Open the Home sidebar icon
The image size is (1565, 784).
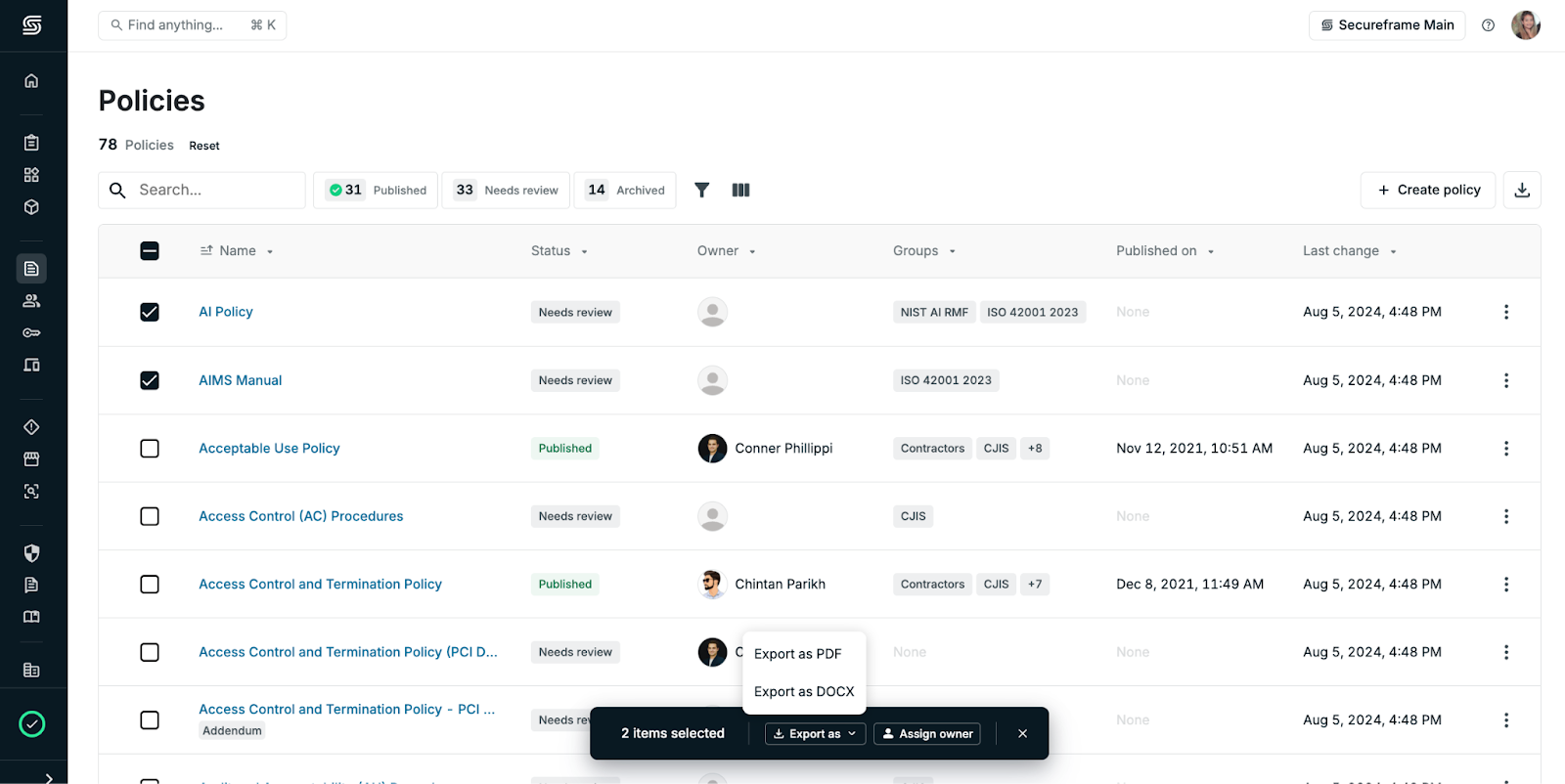pyautogui.click(x=31, y=80)
